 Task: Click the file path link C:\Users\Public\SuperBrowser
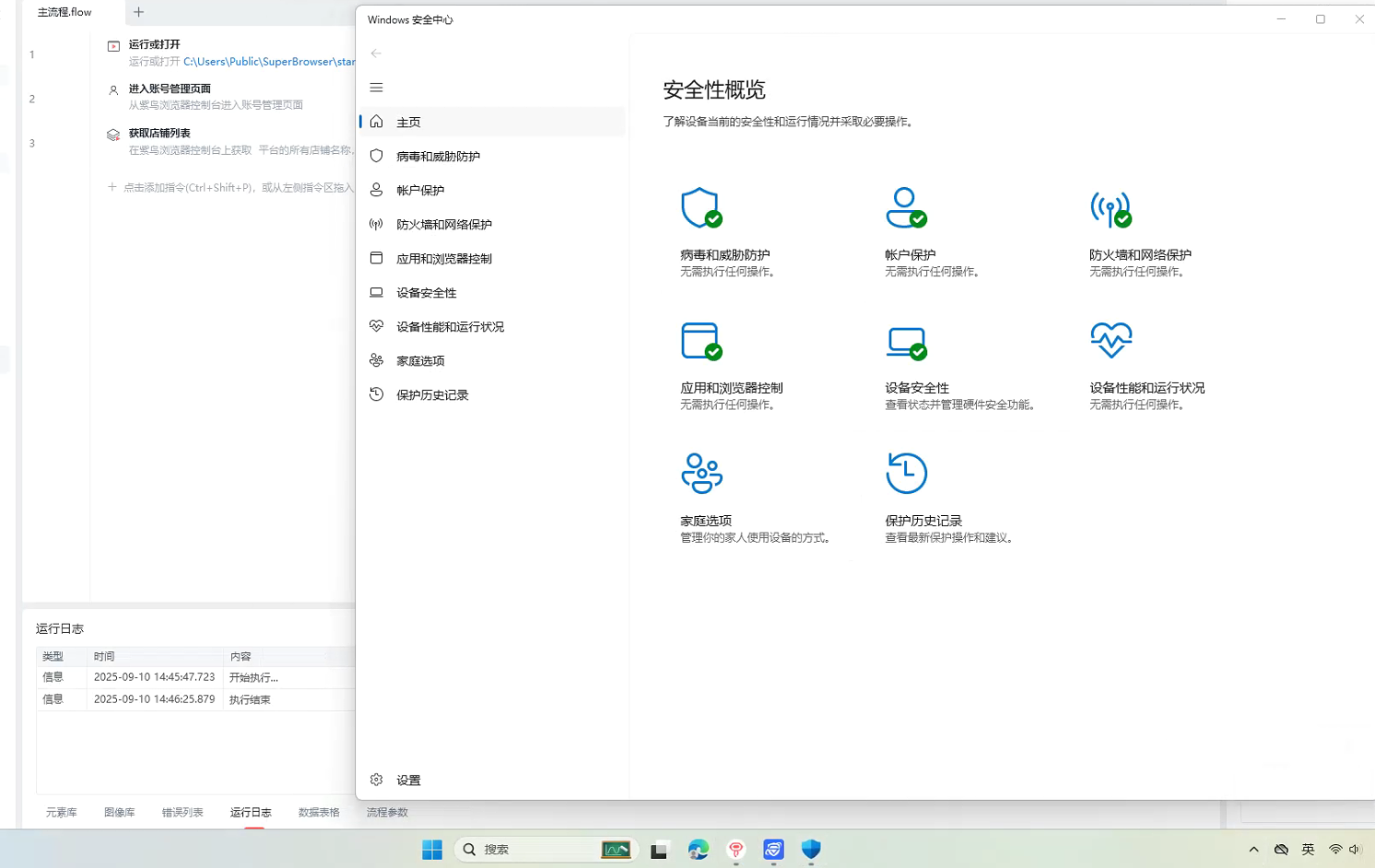269,62
